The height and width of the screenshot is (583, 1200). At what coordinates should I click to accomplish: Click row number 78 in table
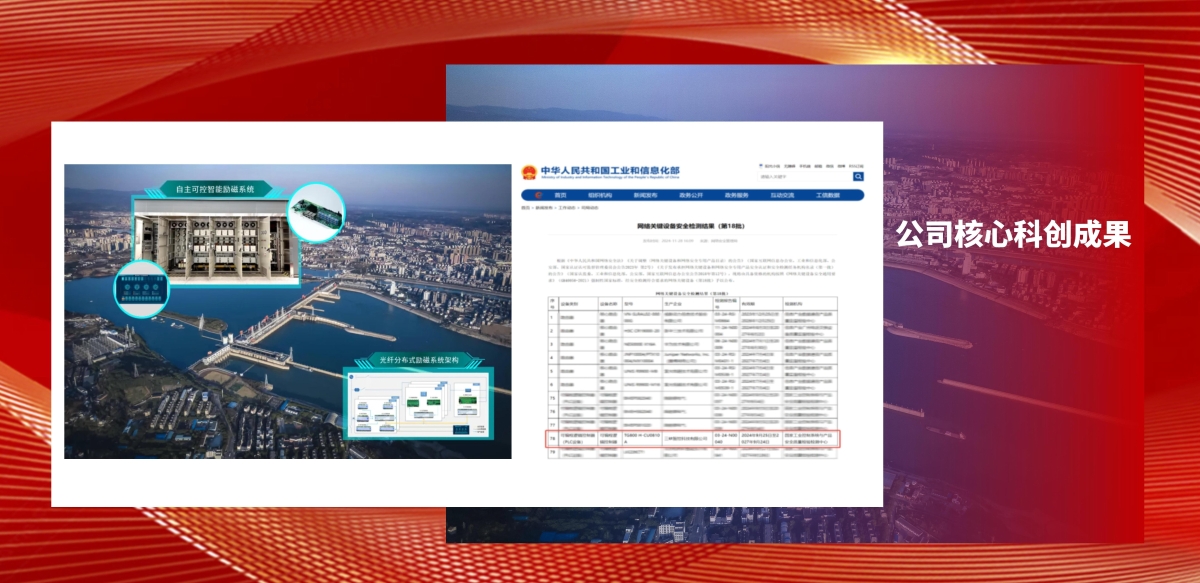point(552,438)
